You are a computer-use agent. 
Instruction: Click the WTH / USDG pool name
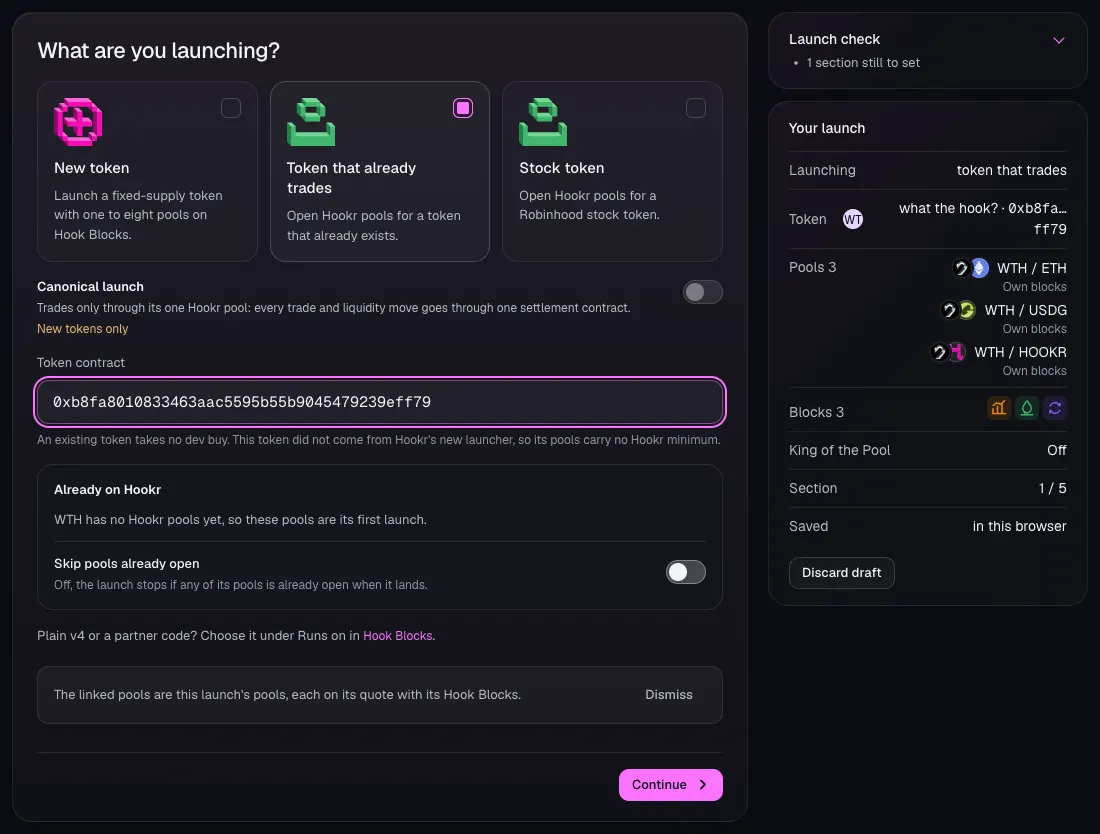coord(1025,310)
